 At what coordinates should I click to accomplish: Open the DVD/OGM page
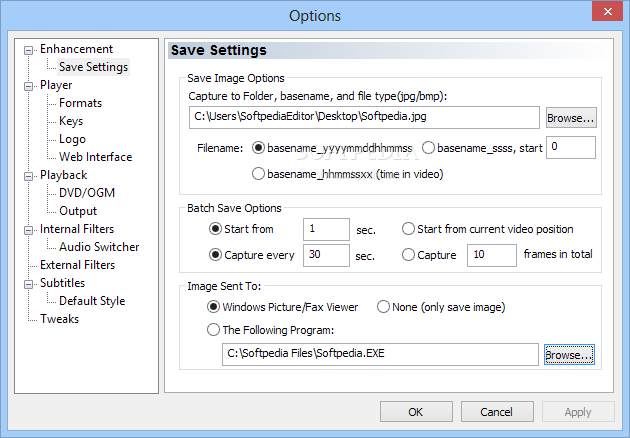(87, 193)
